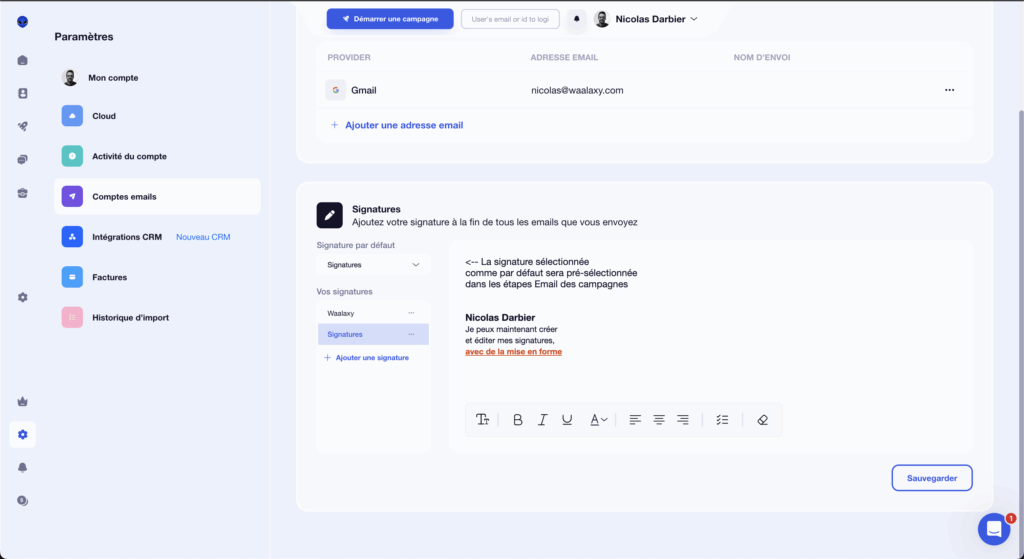Click the Google logo next to Gmail
This screenshot has height=559, width=1024.
pyautogui.click(x=336, y=90)
